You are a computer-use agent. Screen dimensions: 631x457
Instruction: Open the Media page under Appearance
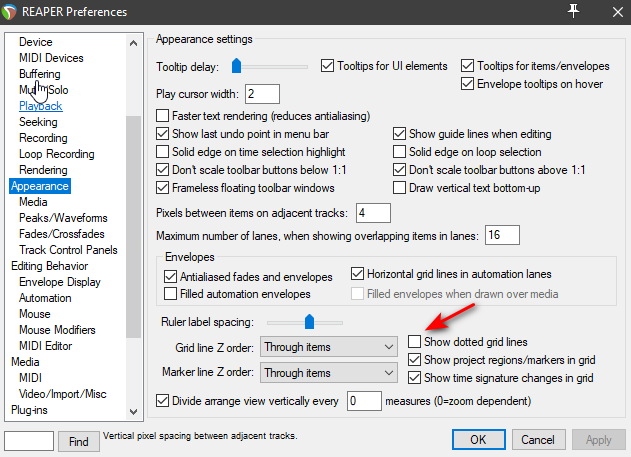pyautogui.click(x=33, y=202)
